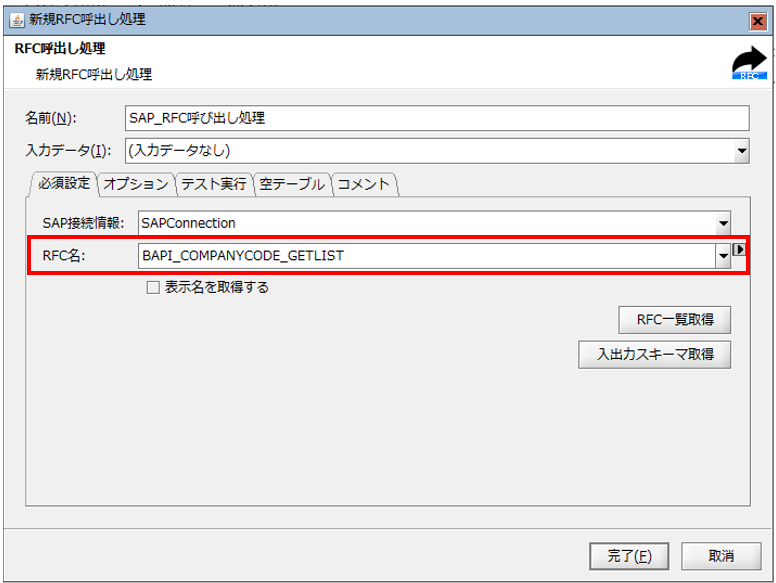Image resolution: width=776 pixels, height=583 pixels.
Task: Enable the 表示名を取得する checkbox
Action: pyautogui.click(x=153, y=288)
